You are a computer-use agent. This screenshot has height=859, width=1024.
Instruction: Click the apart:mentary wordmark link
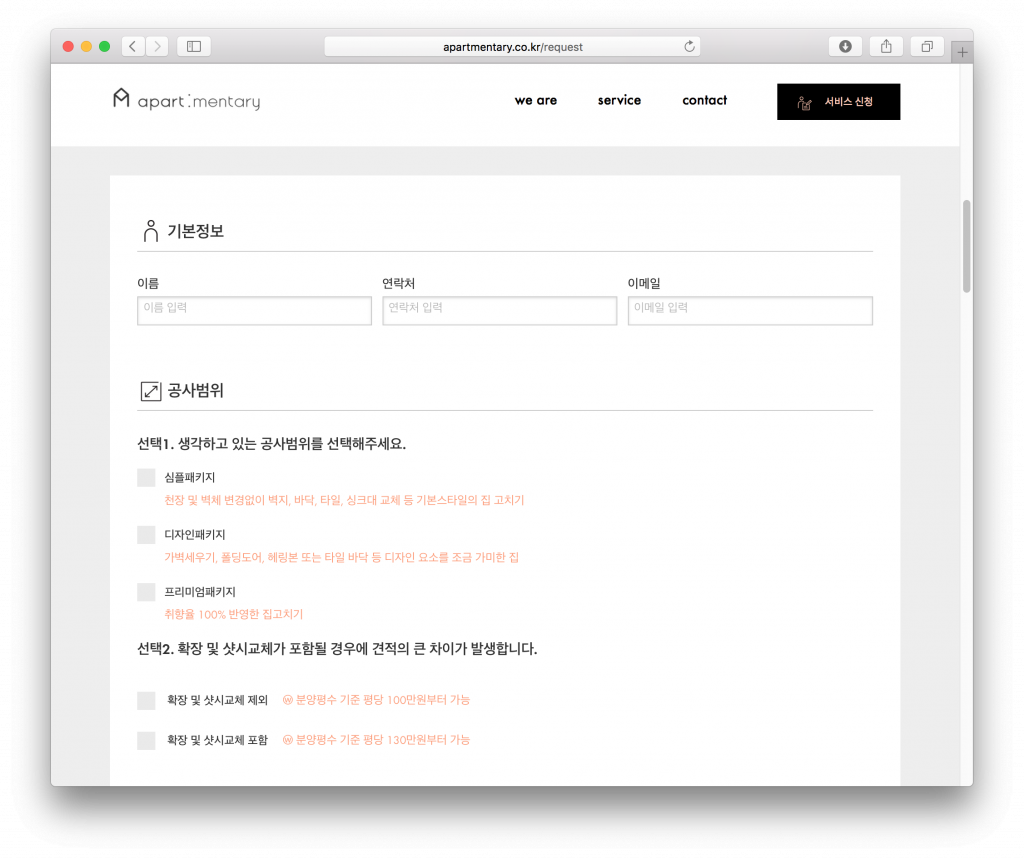click(199, 102)
